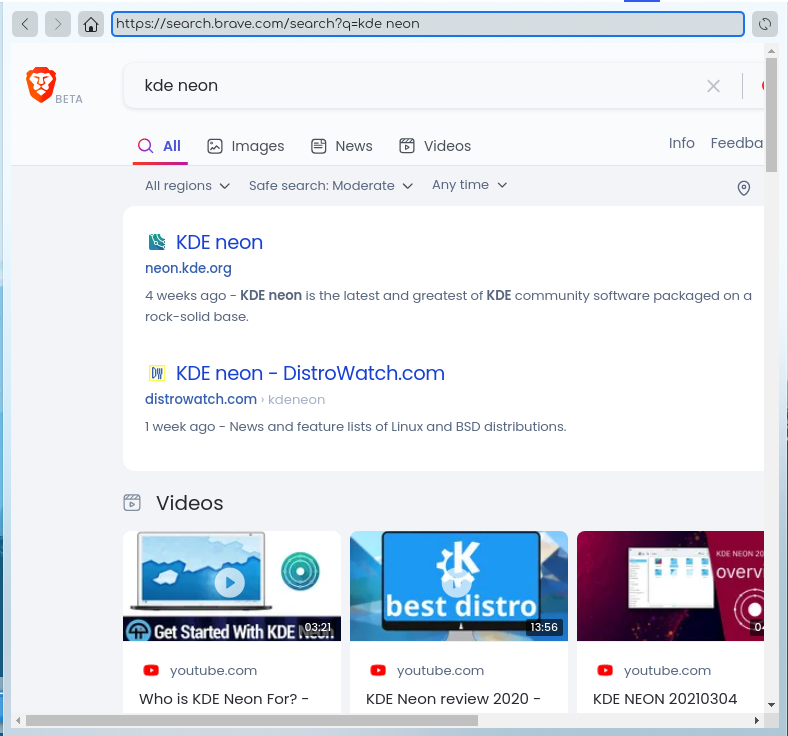Click YouTube icon under 'KDE NEON 20210304'
The height and width of the screenshot is (736, 788).
(605, 670)
